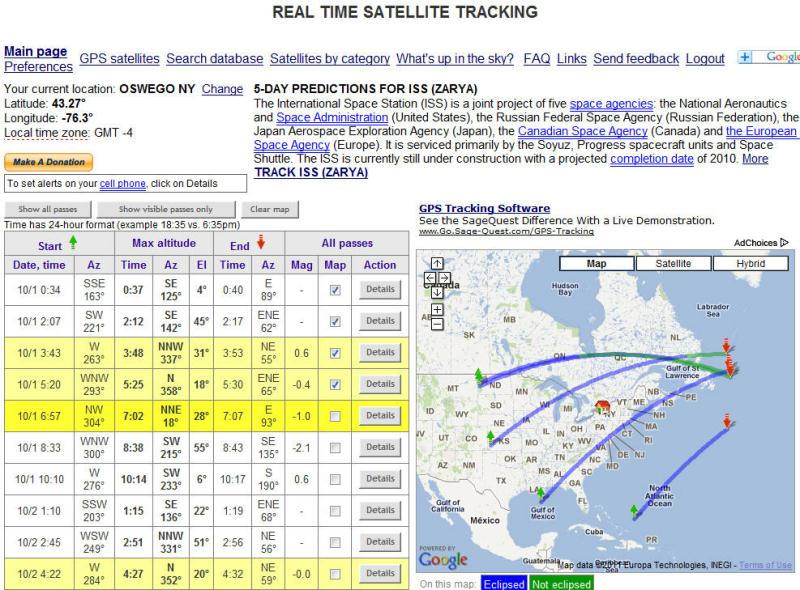The width and height of the screenshot is (800, 590).
Task: Switch the map to Satellite view
Action: (x=673, y=263)
